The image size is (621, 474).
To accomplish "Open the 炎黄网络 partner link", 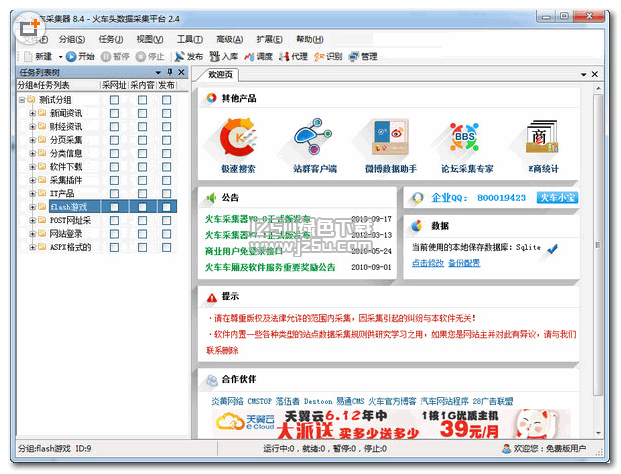I will click(x=227, y=402).
